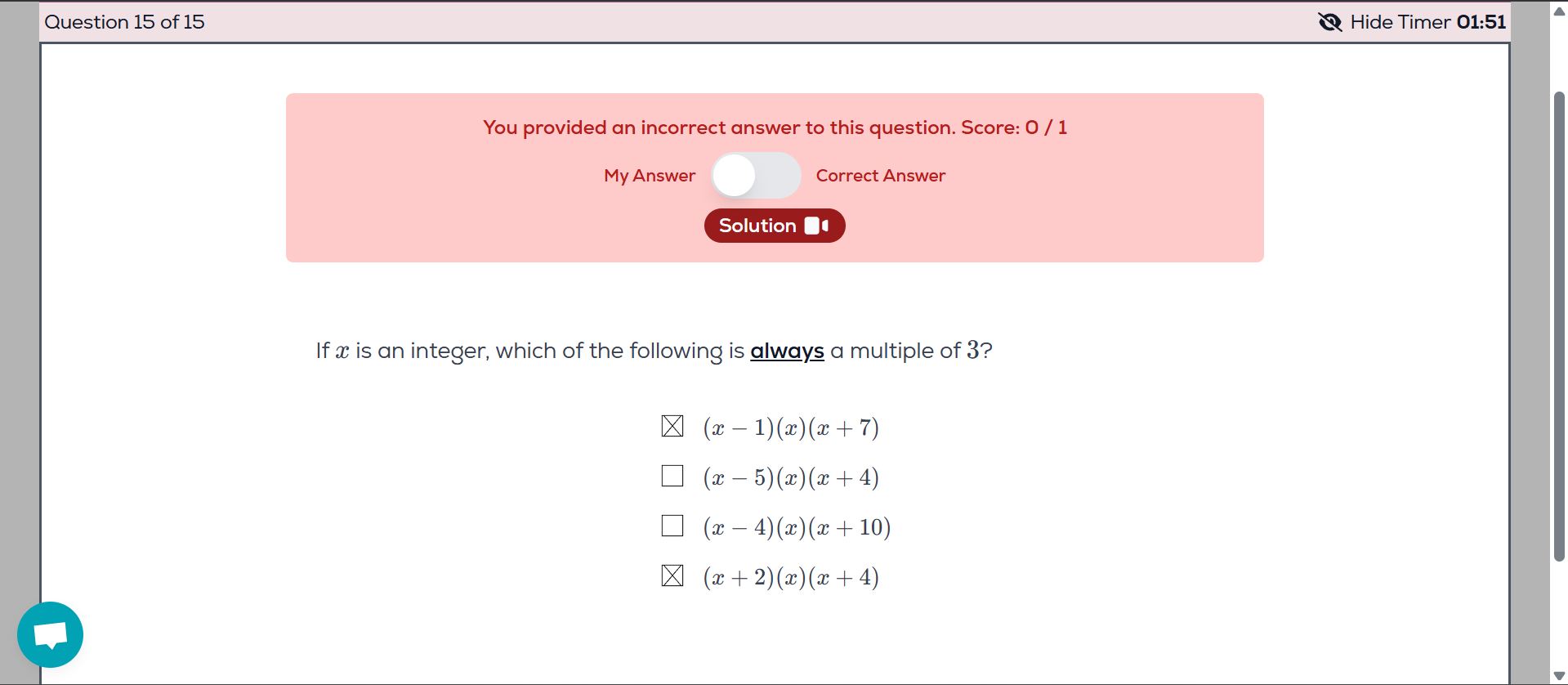Click the scrollbar up arrow
The height and width of the screenshot is (685, 1568).
1559,11
